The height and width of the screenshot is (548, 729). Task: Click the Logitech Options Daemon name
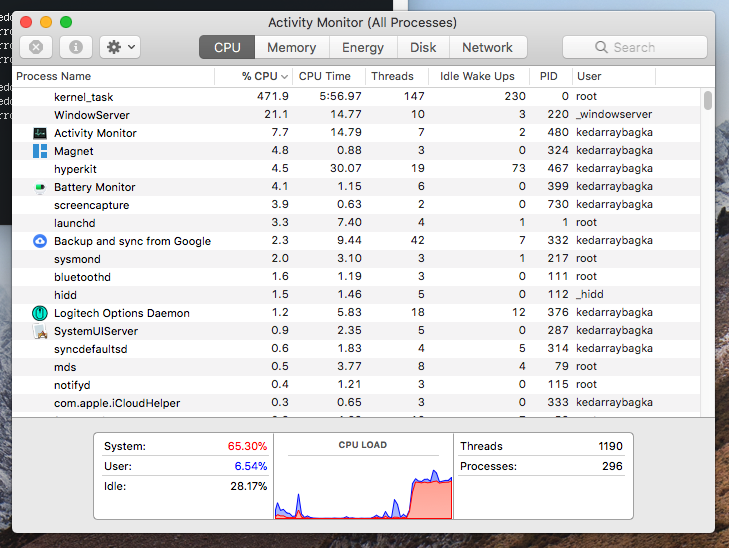(x=122, y=313)
